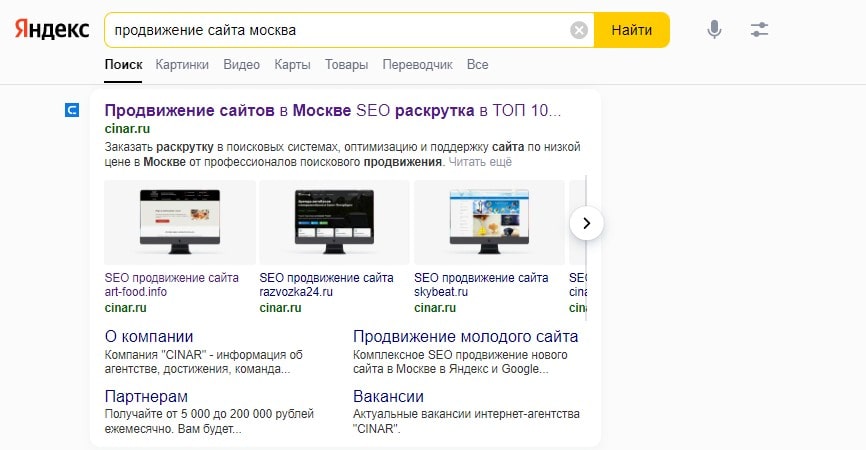Open the Партнерам sitelink
Image resolution: width=866 pixels, height=450 pixels.
point(146,396)
